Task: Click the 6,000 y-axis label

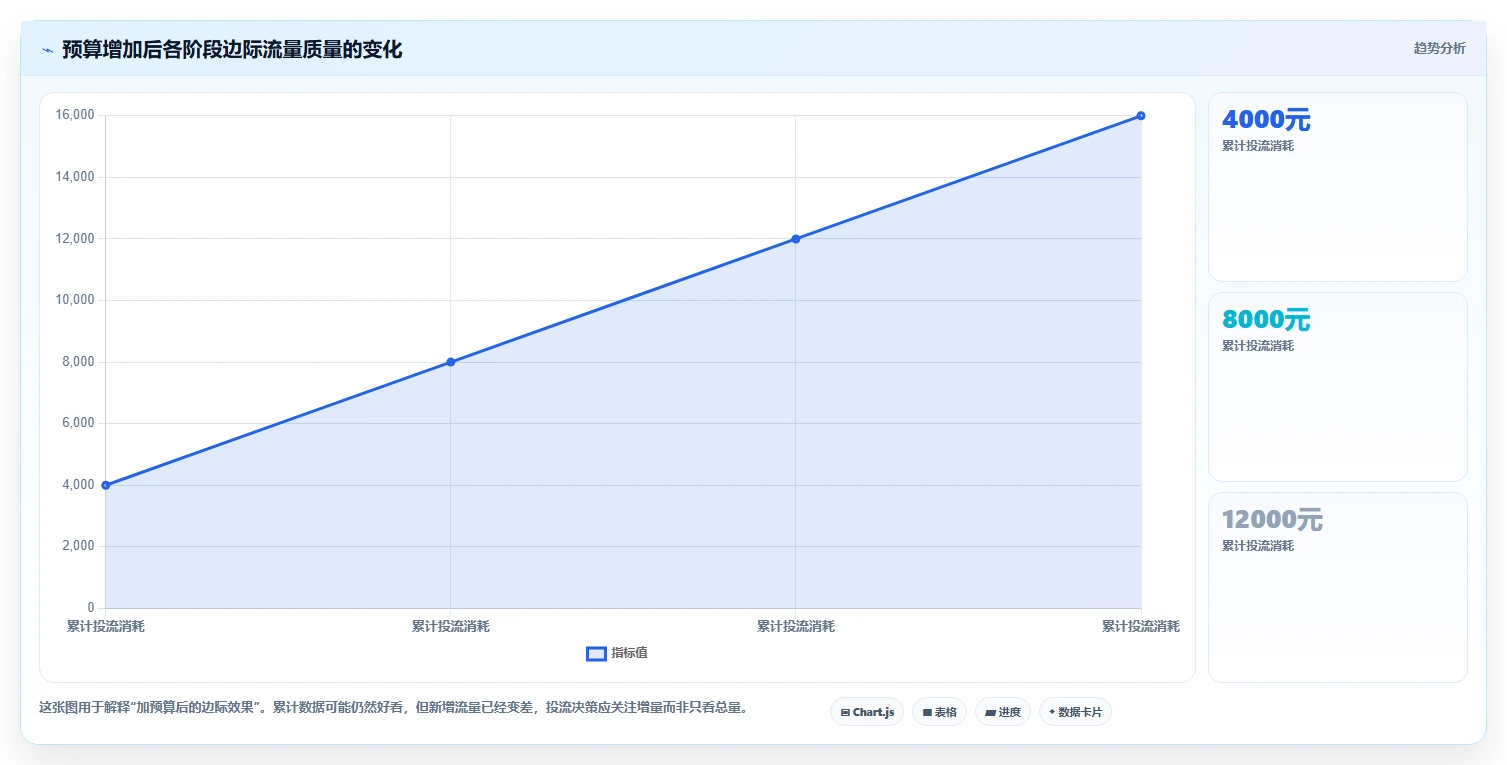Action: [x=78, y=423]
